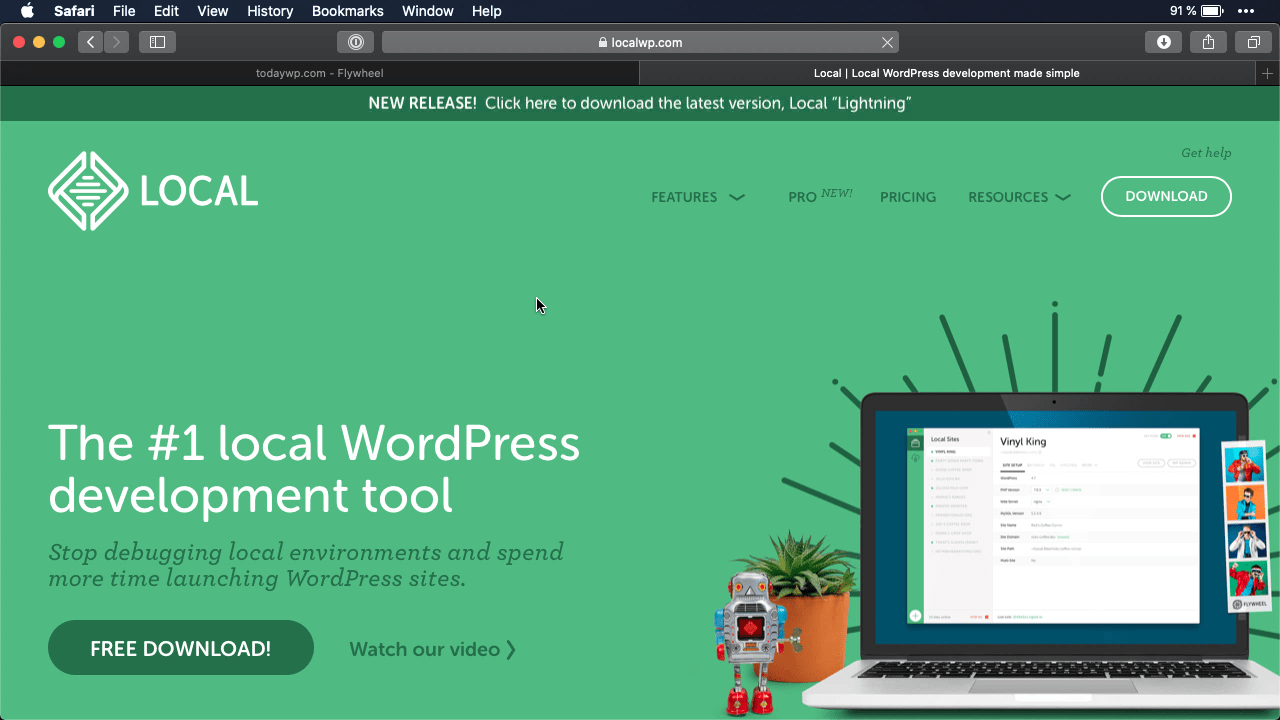This screenshot has width=1280, height=720.
Task: Click the NEW RELEASE announcement banner
Action: click(640, 103)
